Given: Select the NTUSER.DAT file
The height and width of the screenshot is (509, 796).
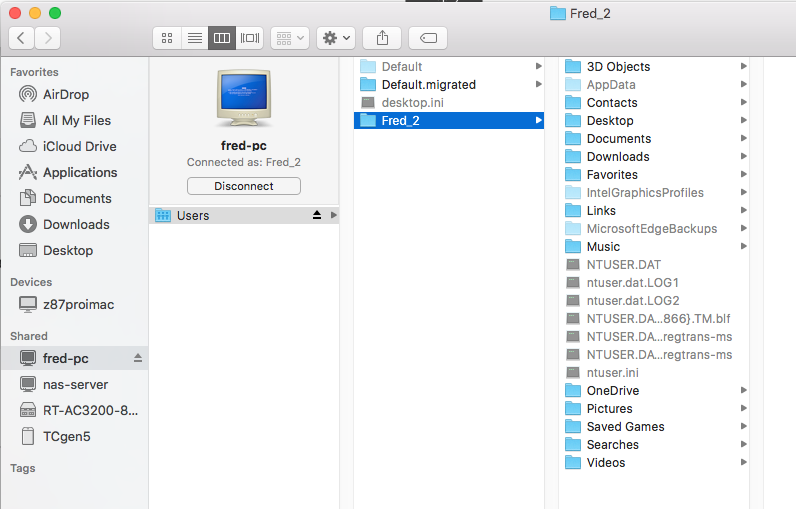Looking at the screenshot, I should pos(654,264).
